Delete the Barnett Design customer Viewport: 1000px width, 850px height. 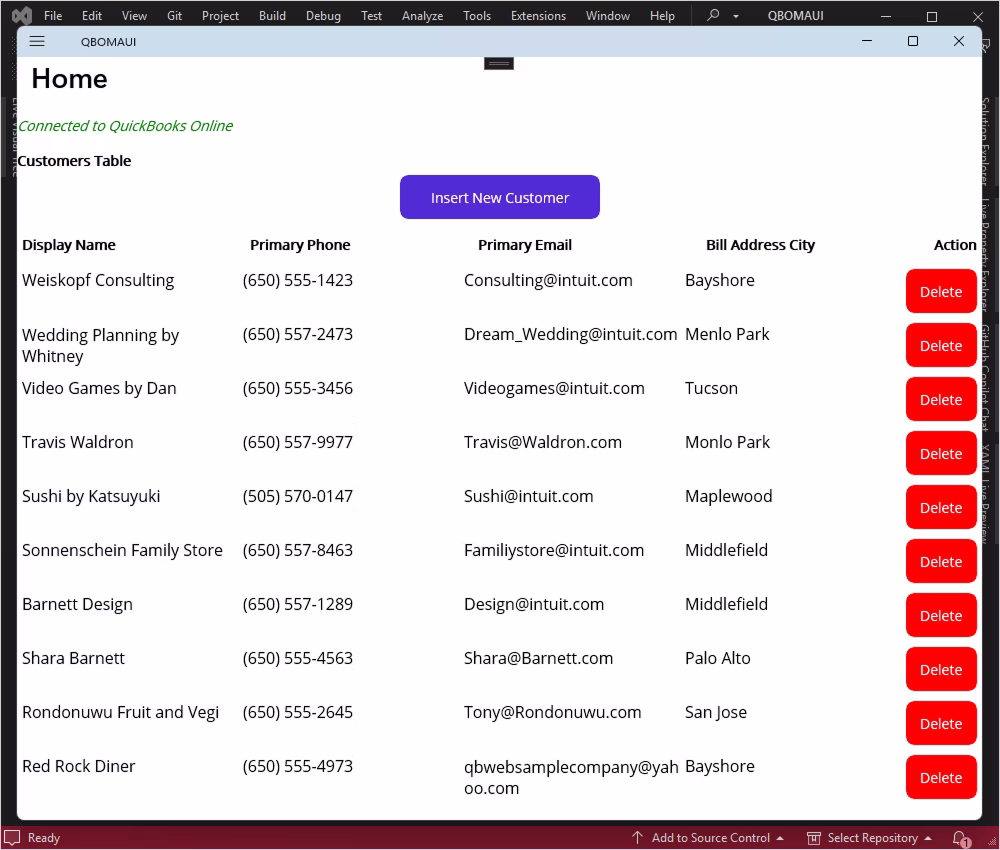pyautogui.click(x=941, y=615)
